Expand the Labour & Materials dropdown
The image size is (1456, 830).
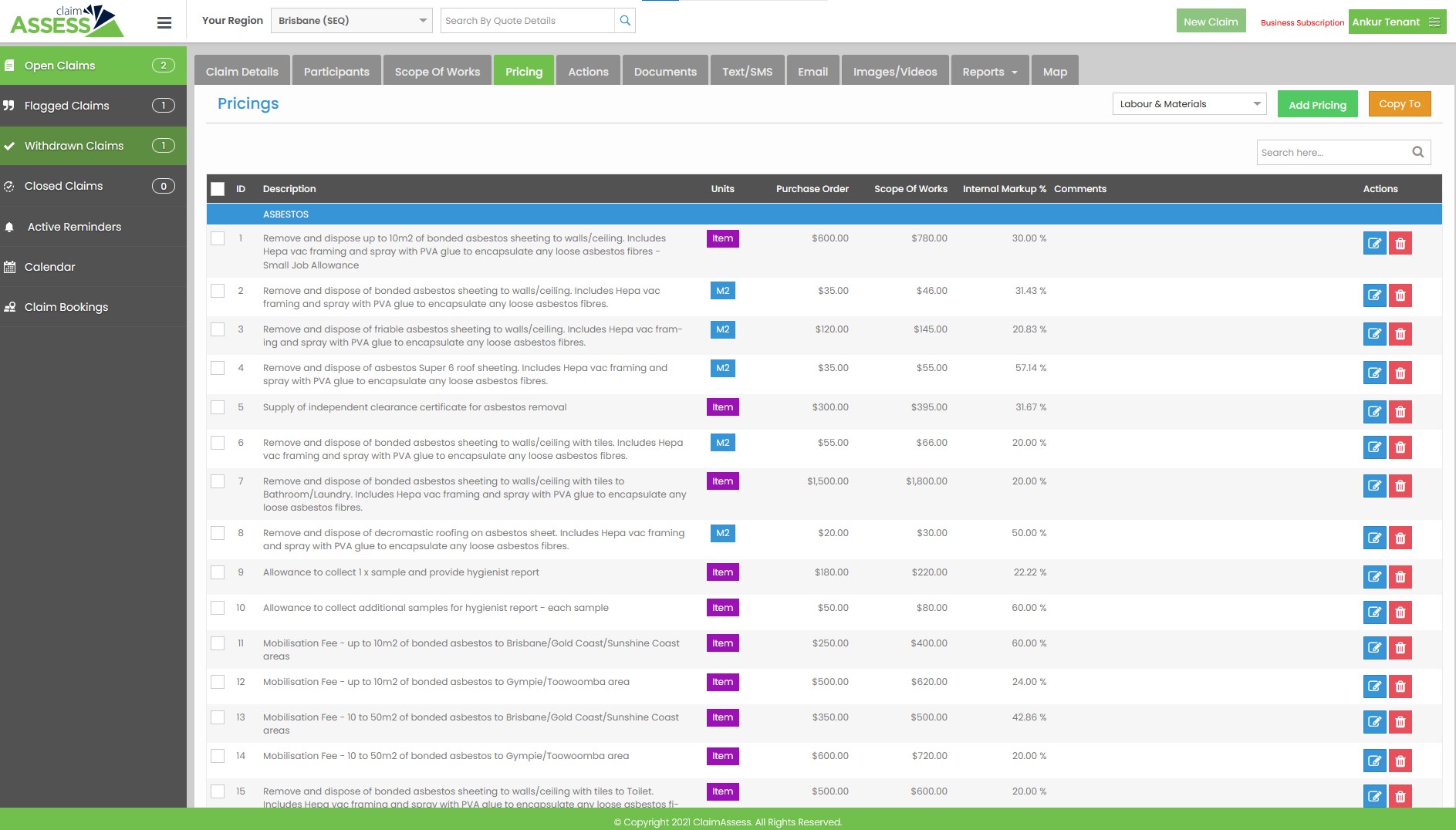click(x=1188, y=104)
